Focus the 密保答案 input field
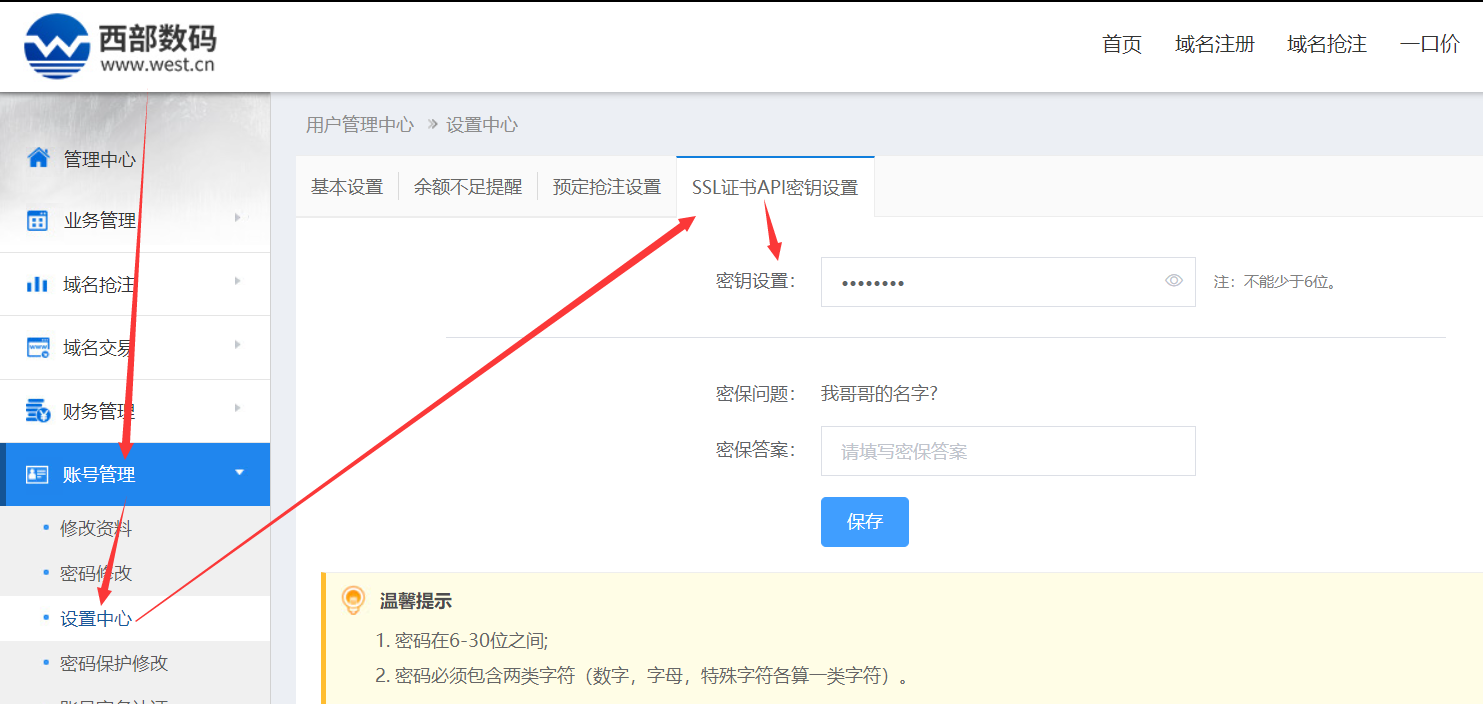This screenshot has width=1483, height=704. (x=1008, y=451)
